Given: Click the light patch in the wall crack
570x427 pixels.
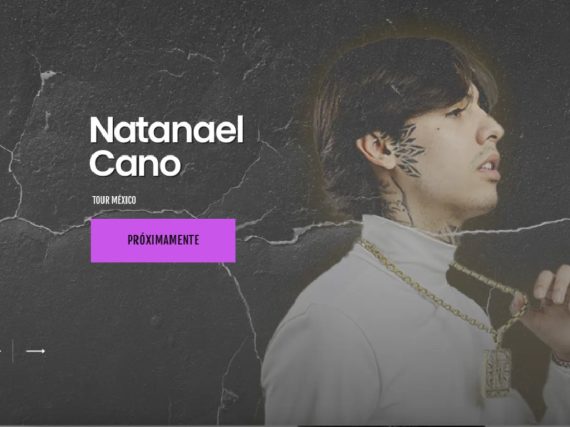Looking at the screenshot, I should pyautogui.click(x=48, y=75).
